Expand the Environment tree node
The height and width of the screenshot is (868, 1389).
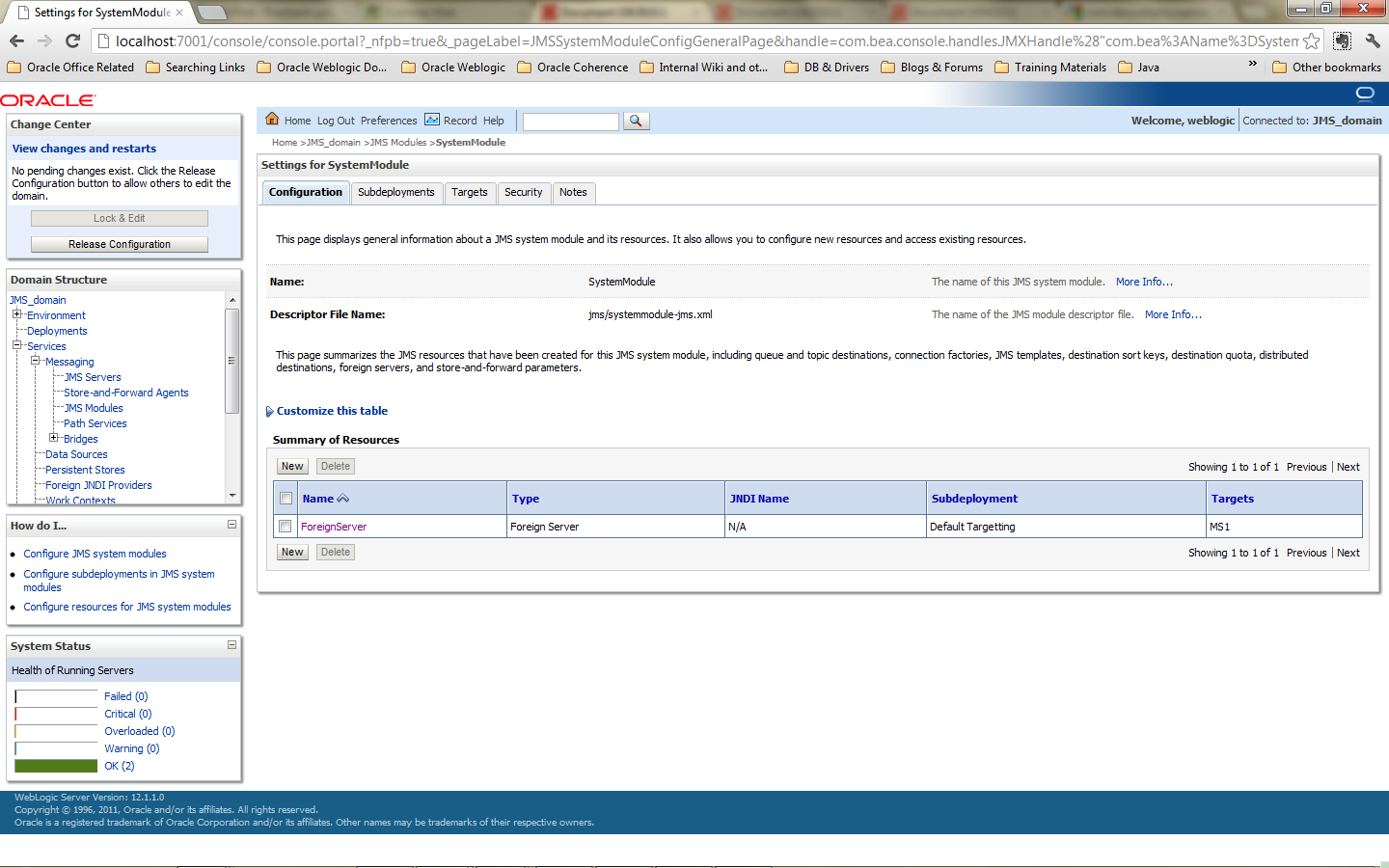coord(15,314)
